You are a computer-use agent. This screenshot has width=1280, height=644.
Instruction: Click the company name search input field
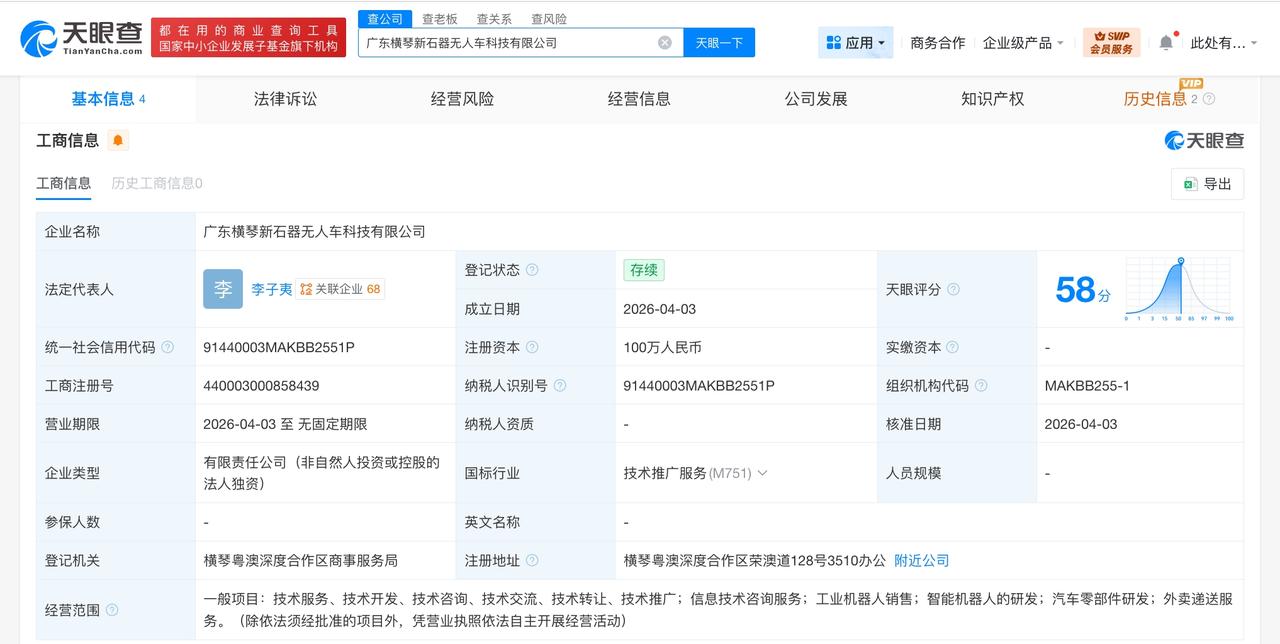tap(510, 42)
